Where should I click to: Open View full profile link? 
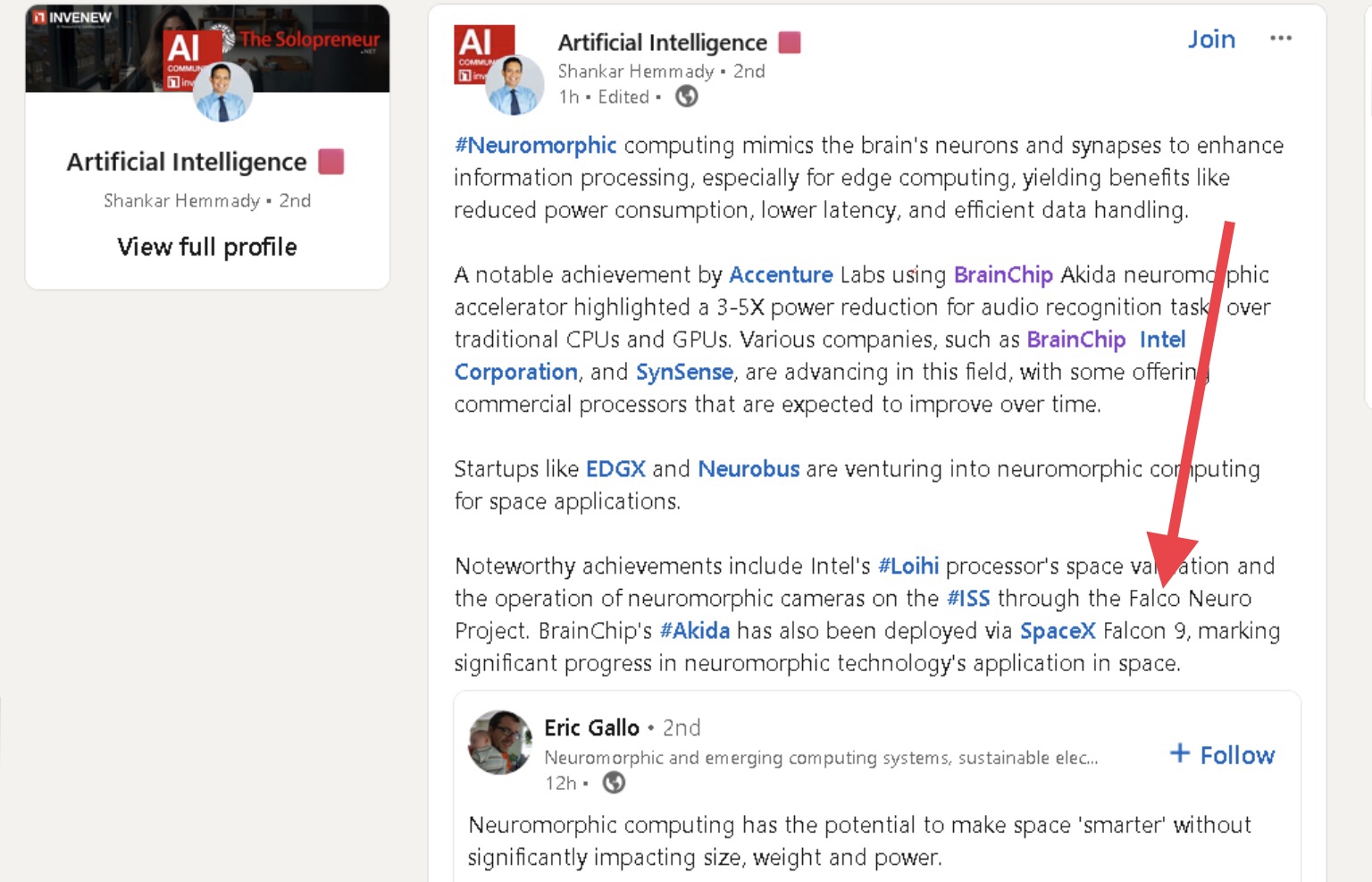click(x=207, y=247)
